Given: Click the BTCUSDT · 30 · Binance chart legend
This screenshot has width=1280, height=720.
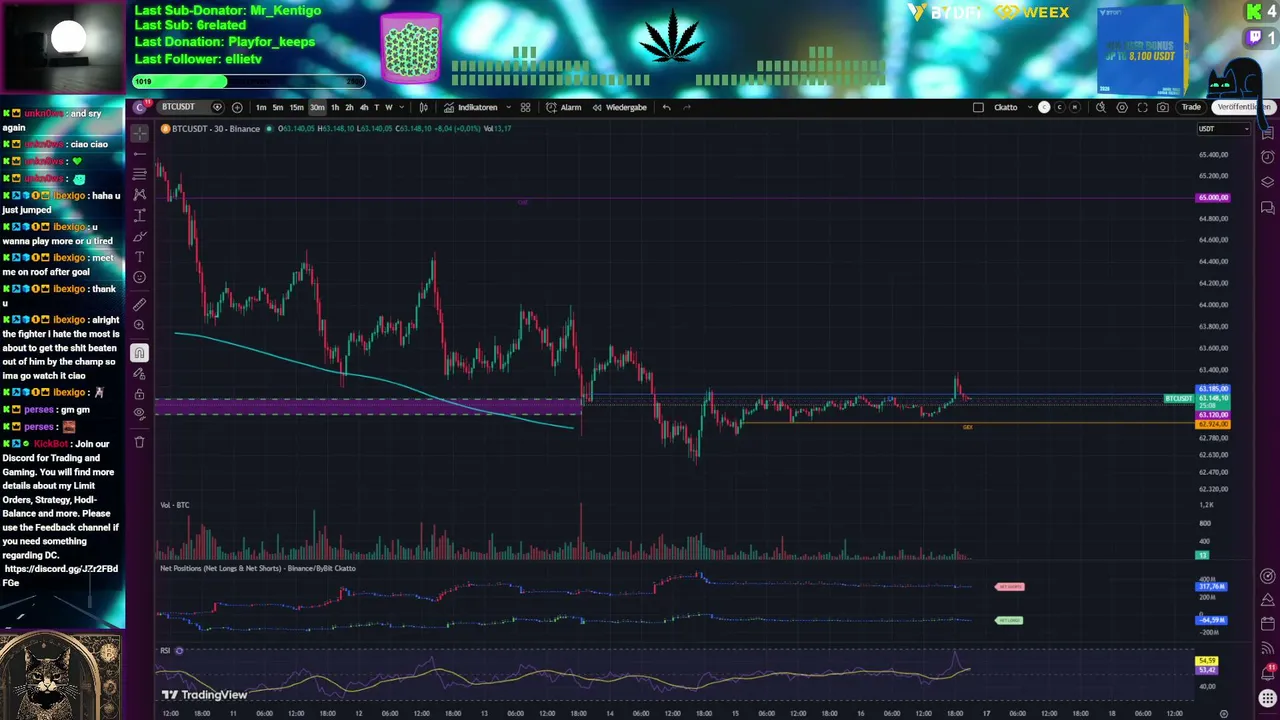Looking at the screenshot, I should click(216, 128).
